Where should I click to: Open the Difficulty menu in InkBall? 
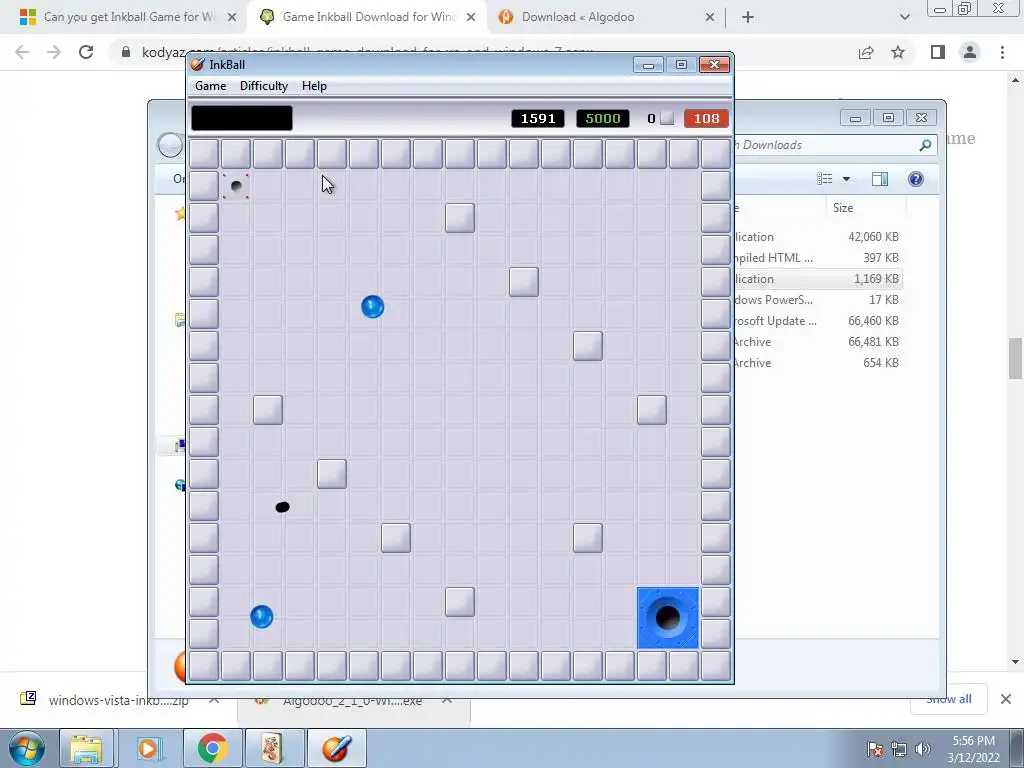pos(263,86)
